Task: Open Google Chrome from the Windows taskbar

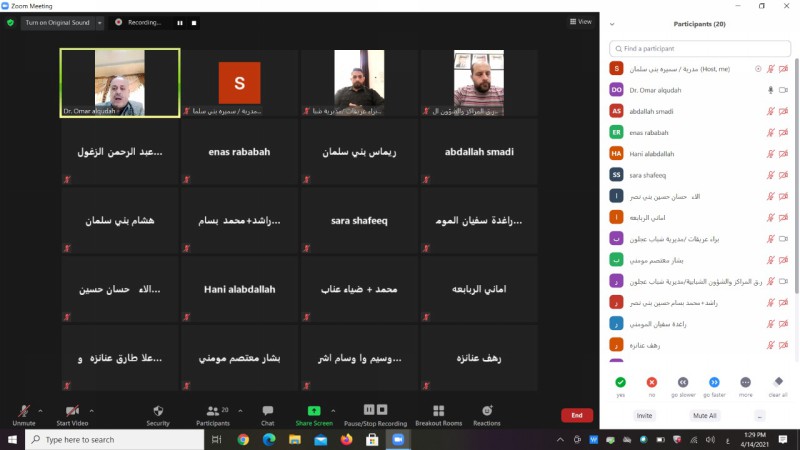Action: click(243, 439)
